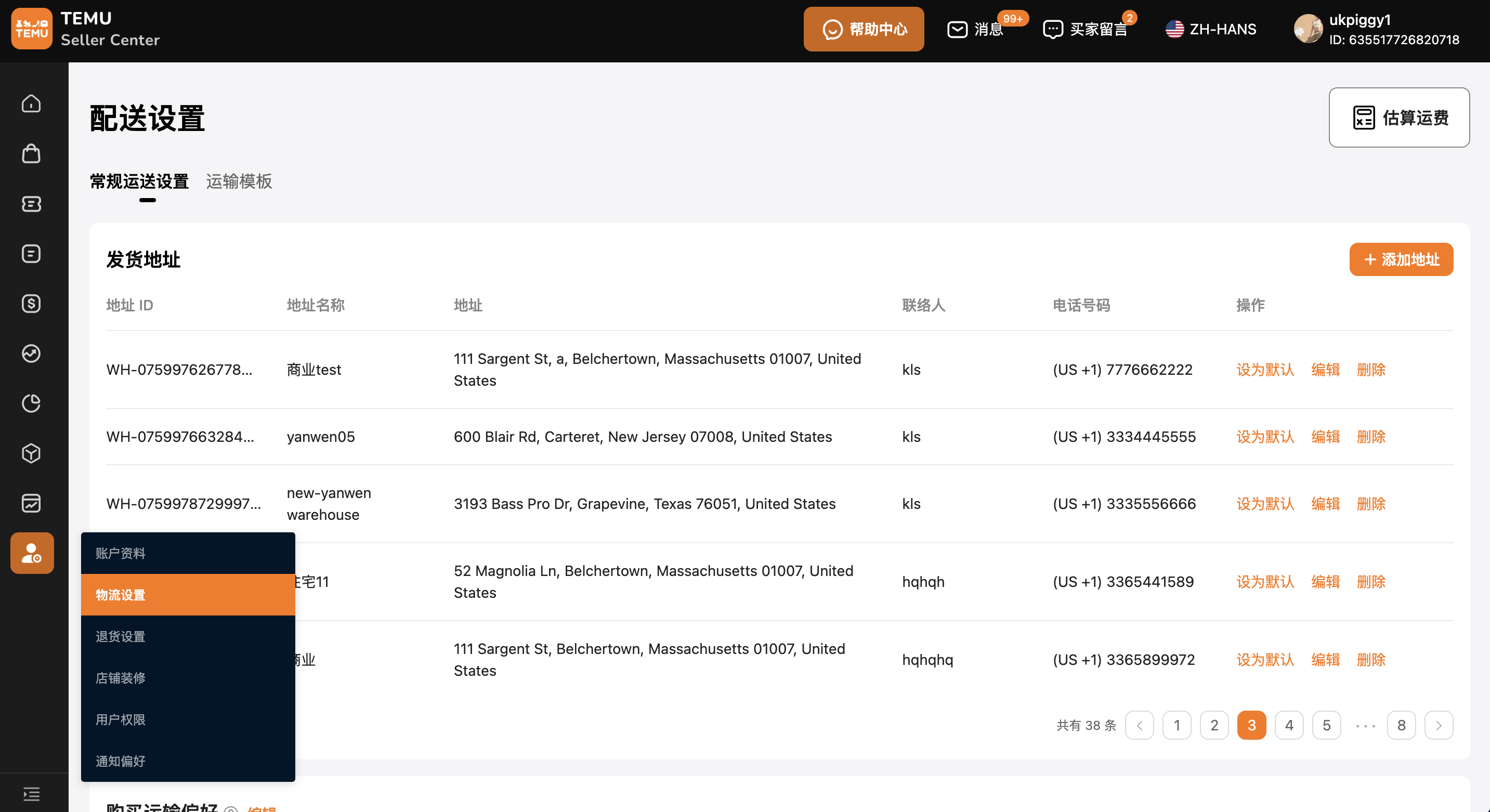This screenshot has height=812, width=1490.
Task: Open the dollar sign finance icon
Action: coord(31,304)
